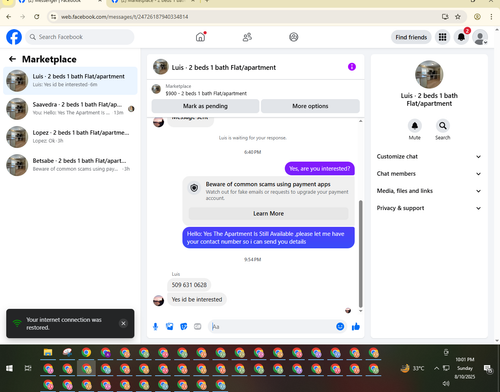Click the Find friends button

tap(411, 37)
